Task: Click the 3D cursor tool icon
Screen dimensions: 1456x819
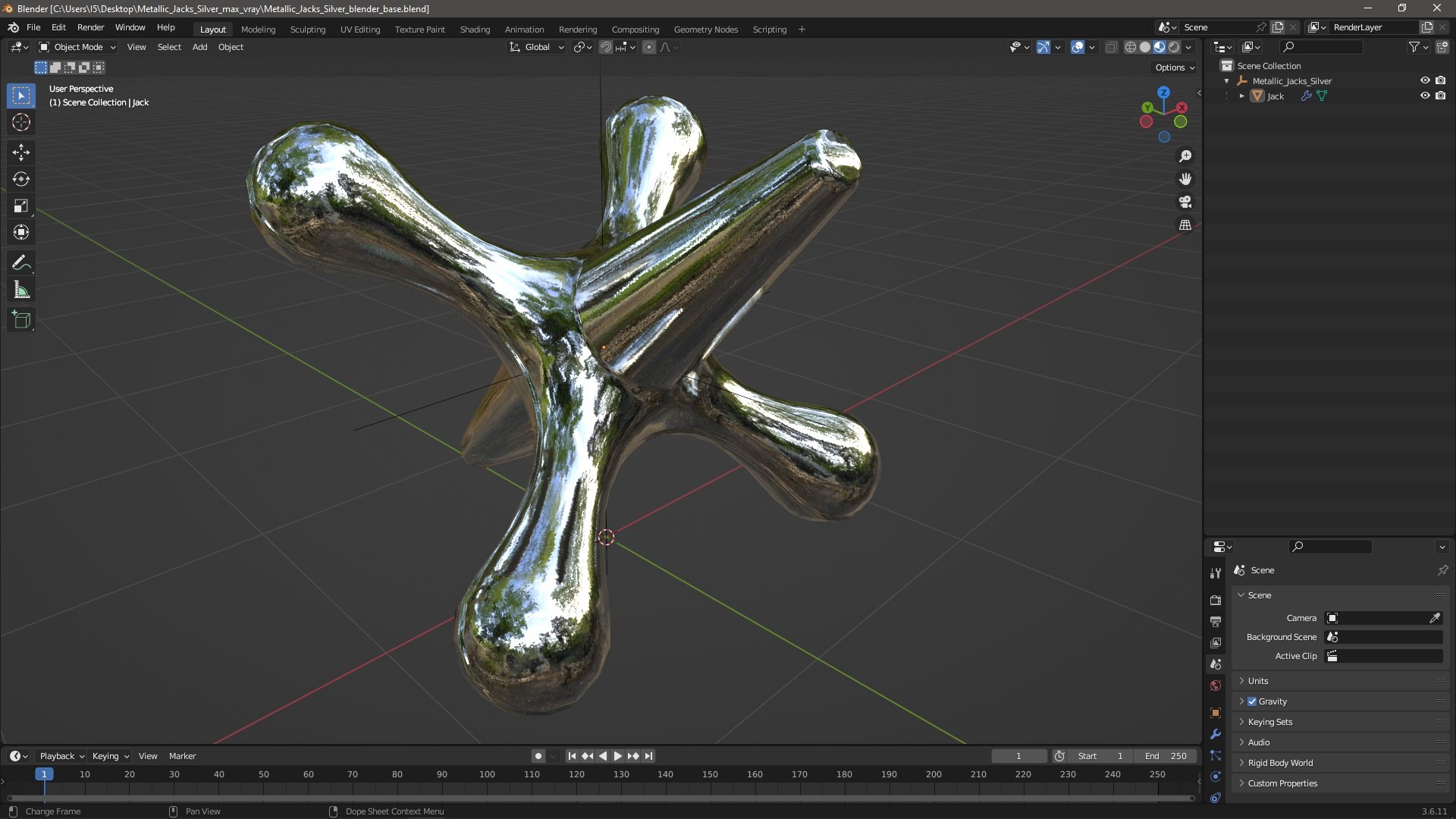Action: [x=21, y=122]
